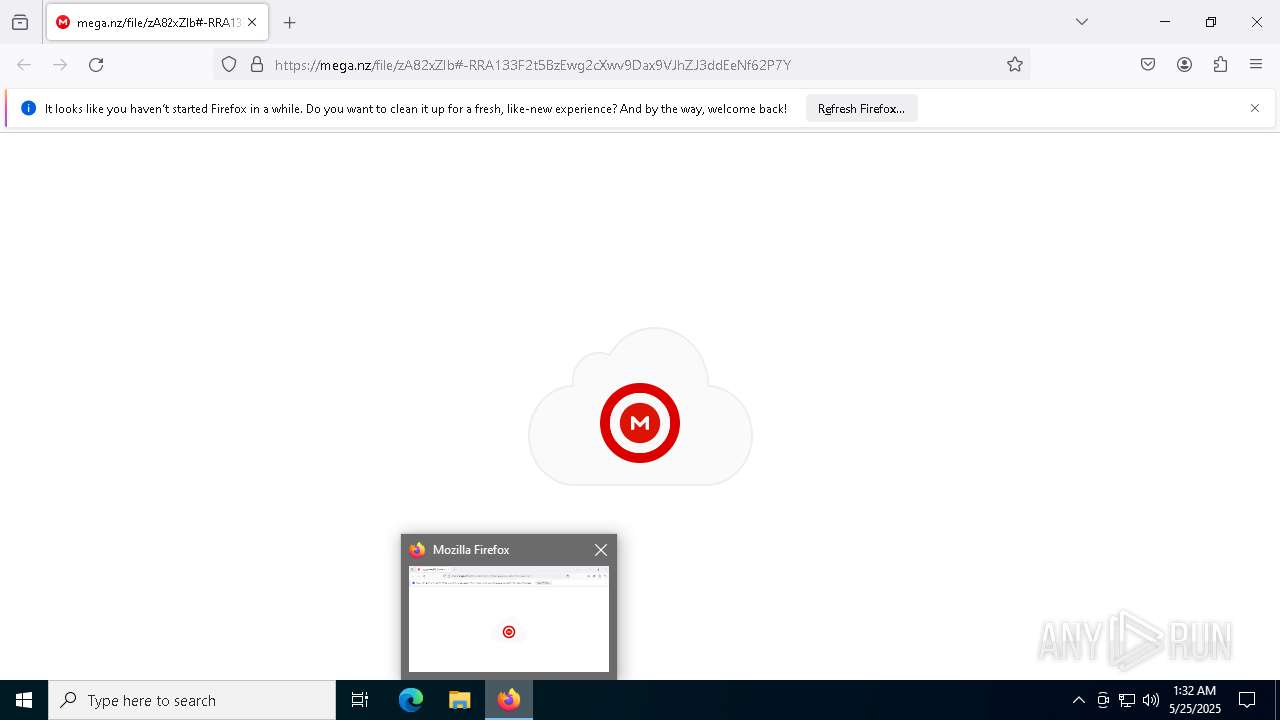Open Save to Pocket button

click(x=1148, y=65)
